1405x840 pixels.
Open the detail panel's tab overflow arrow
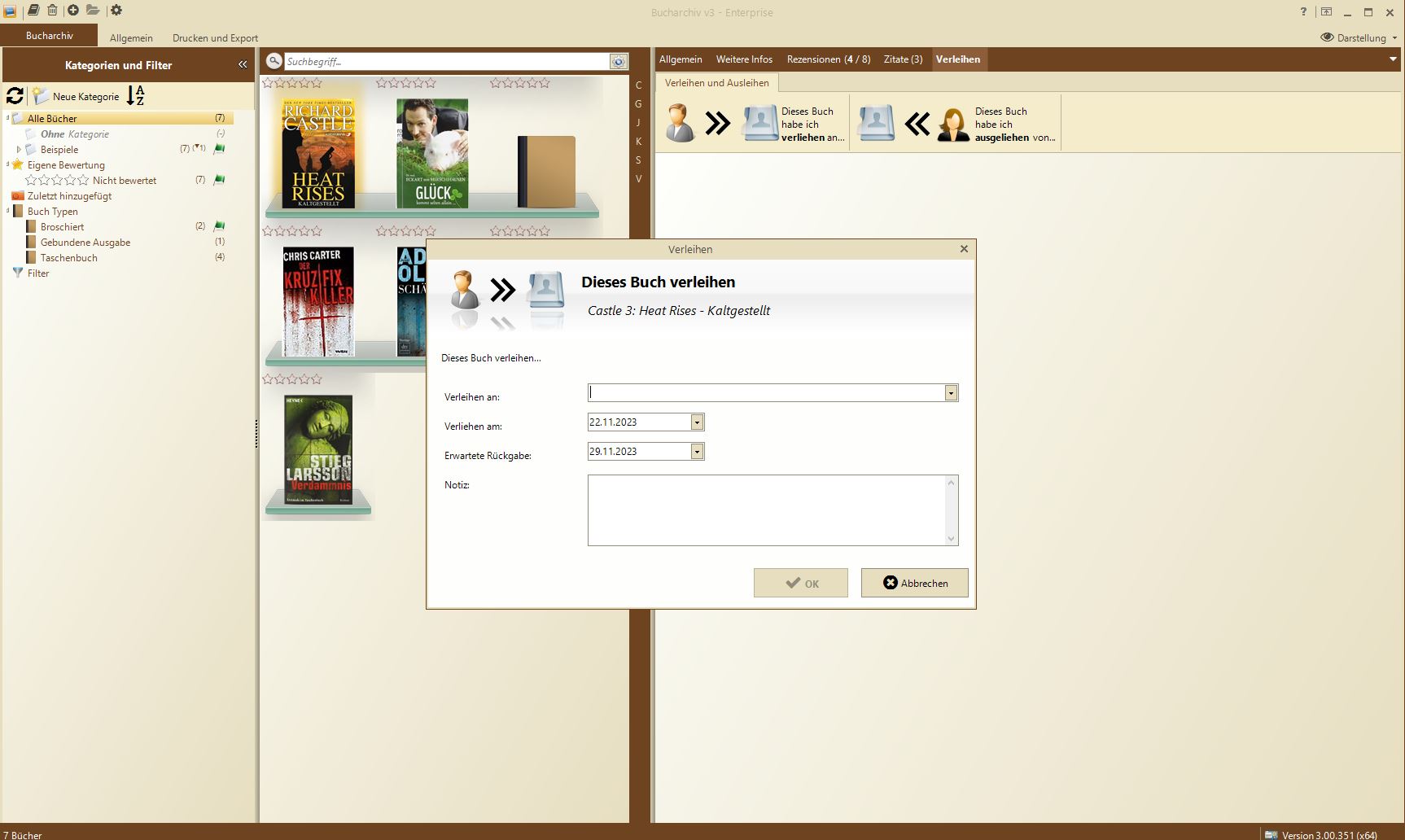coord(1393,59)
